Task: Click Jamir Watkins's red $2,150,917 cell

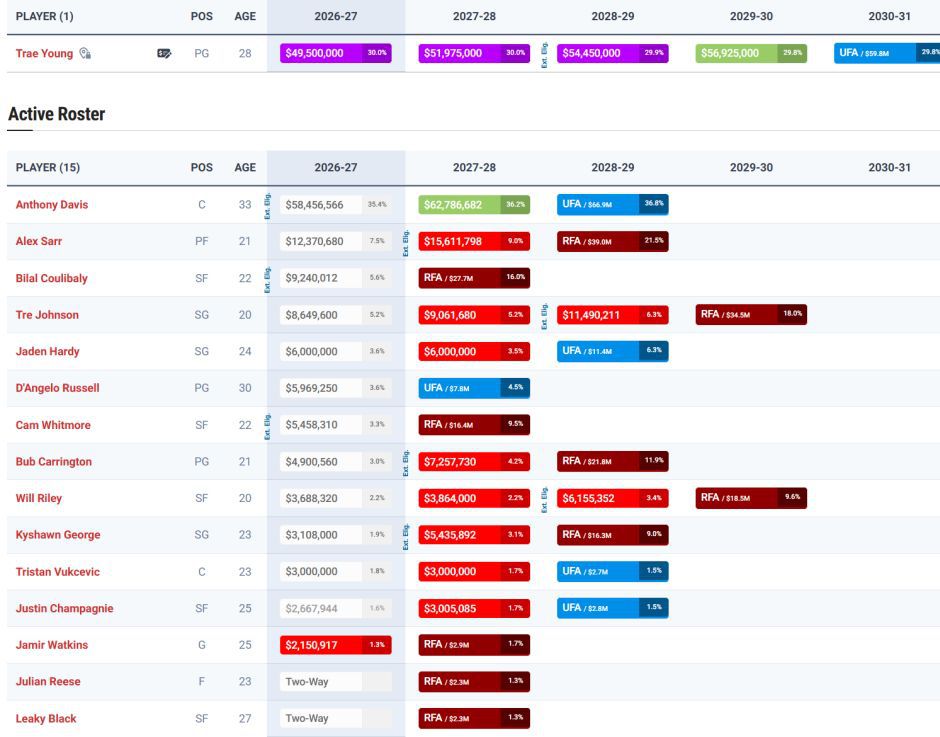Action: click(336, 645)
